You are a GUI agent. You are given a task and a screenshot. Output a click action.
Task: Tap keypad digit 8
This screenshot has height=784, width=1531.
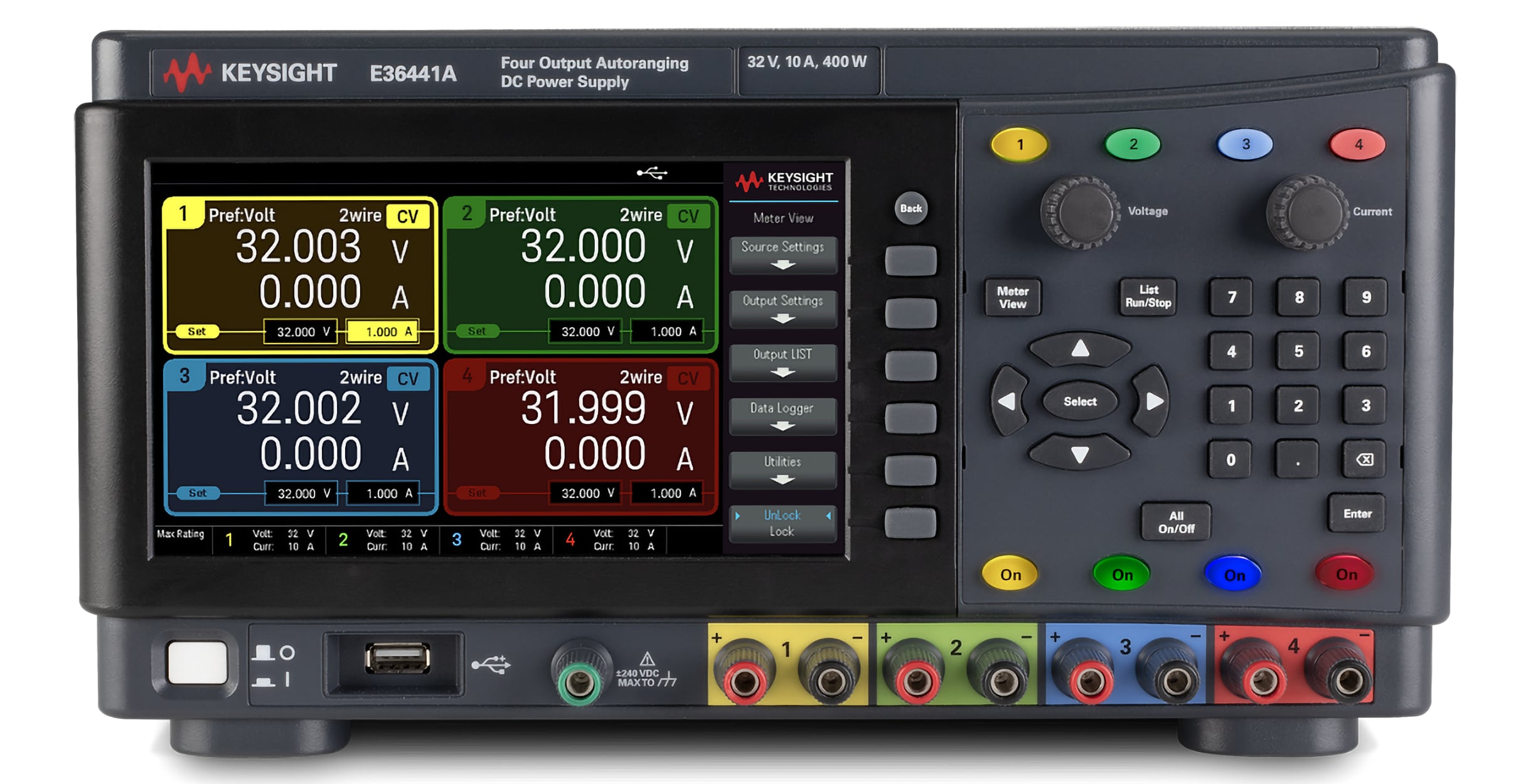(x=1298, y=297)
